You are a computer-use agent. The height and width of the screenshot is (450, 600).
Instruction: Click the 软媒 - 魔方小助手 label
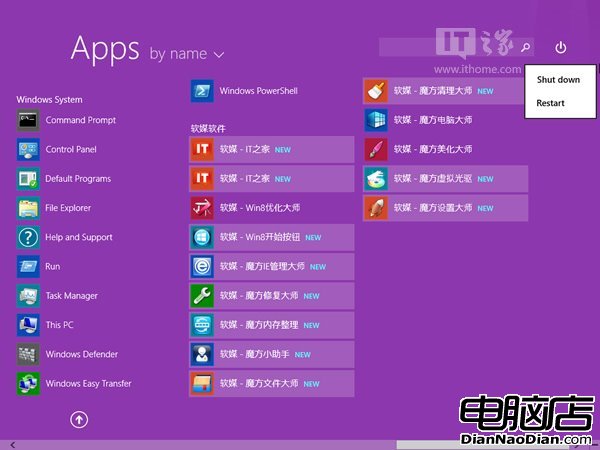(x=254, y=354)
